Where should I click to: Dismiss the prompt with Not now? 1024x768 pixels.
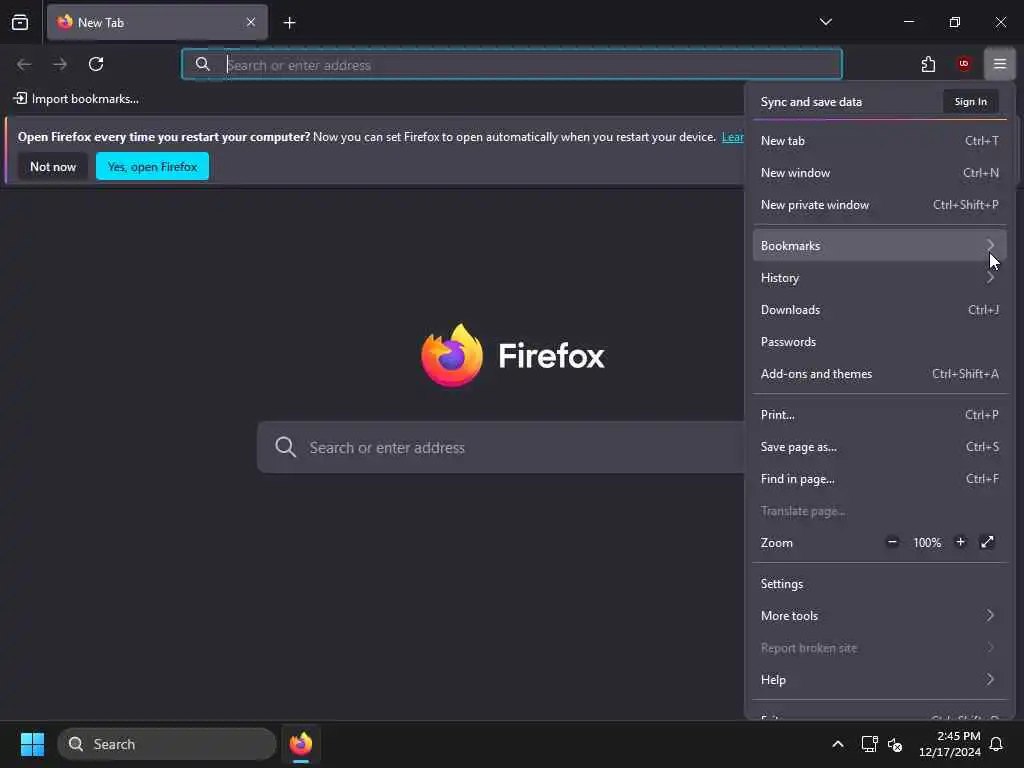[x=53, y=167]
